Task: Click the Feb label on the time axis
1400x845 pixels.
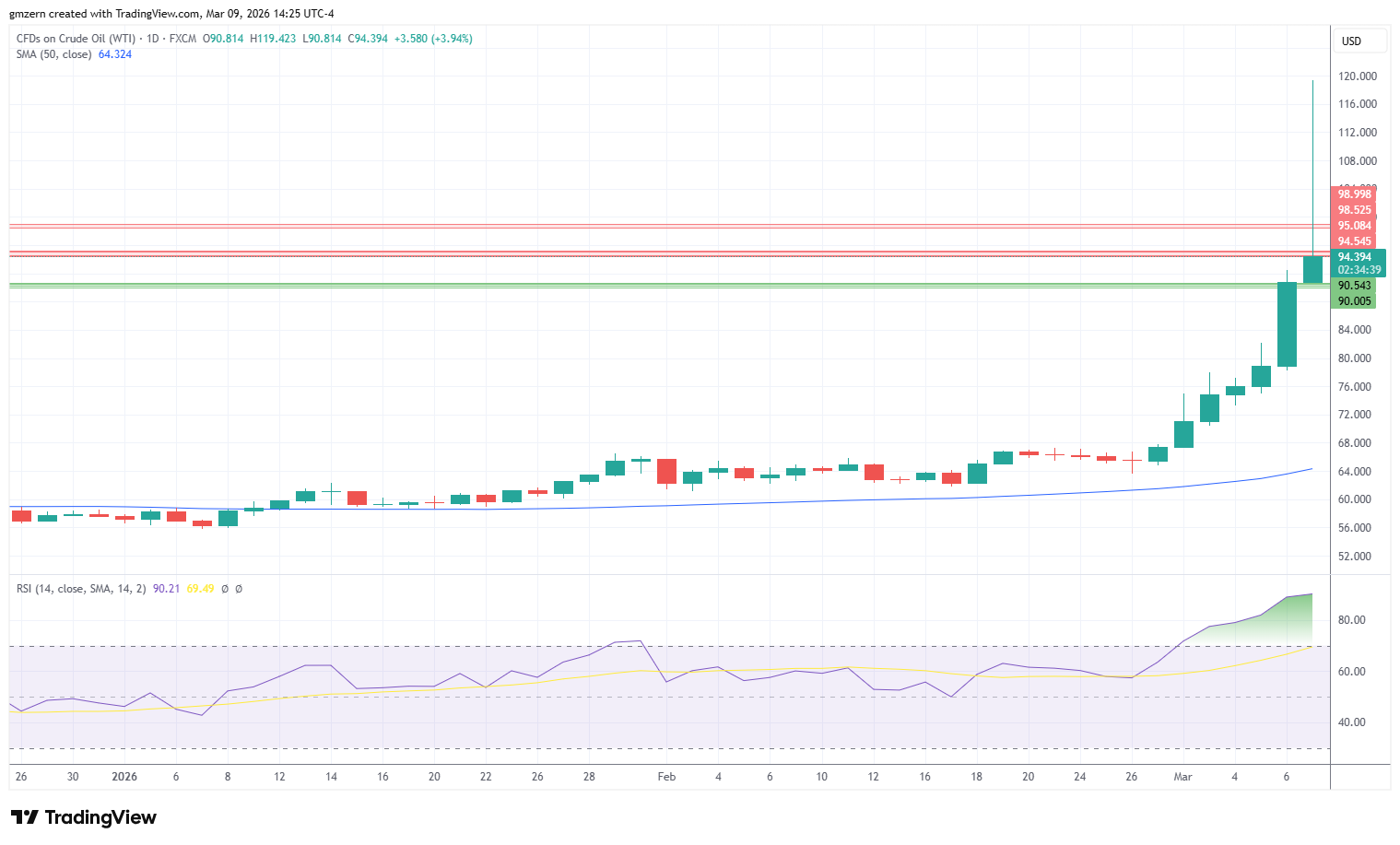Action: pos(666,777)
